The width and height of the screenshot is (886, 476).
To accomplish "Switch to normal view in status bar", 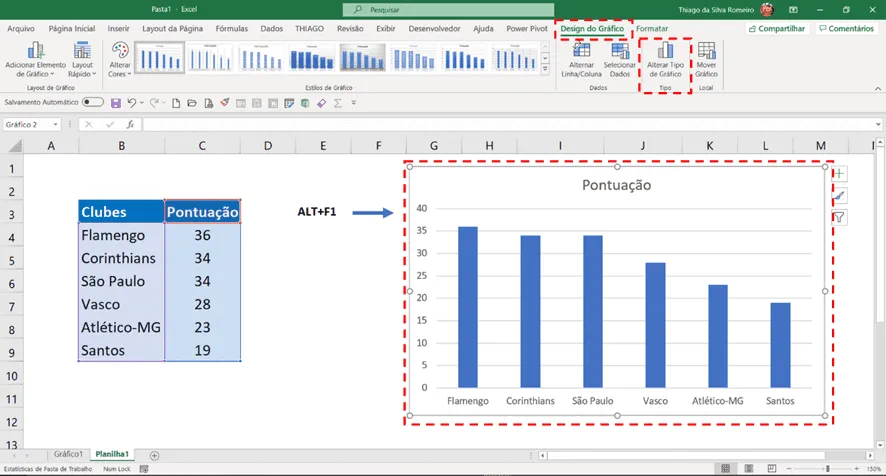I will [x=726, y=469].
